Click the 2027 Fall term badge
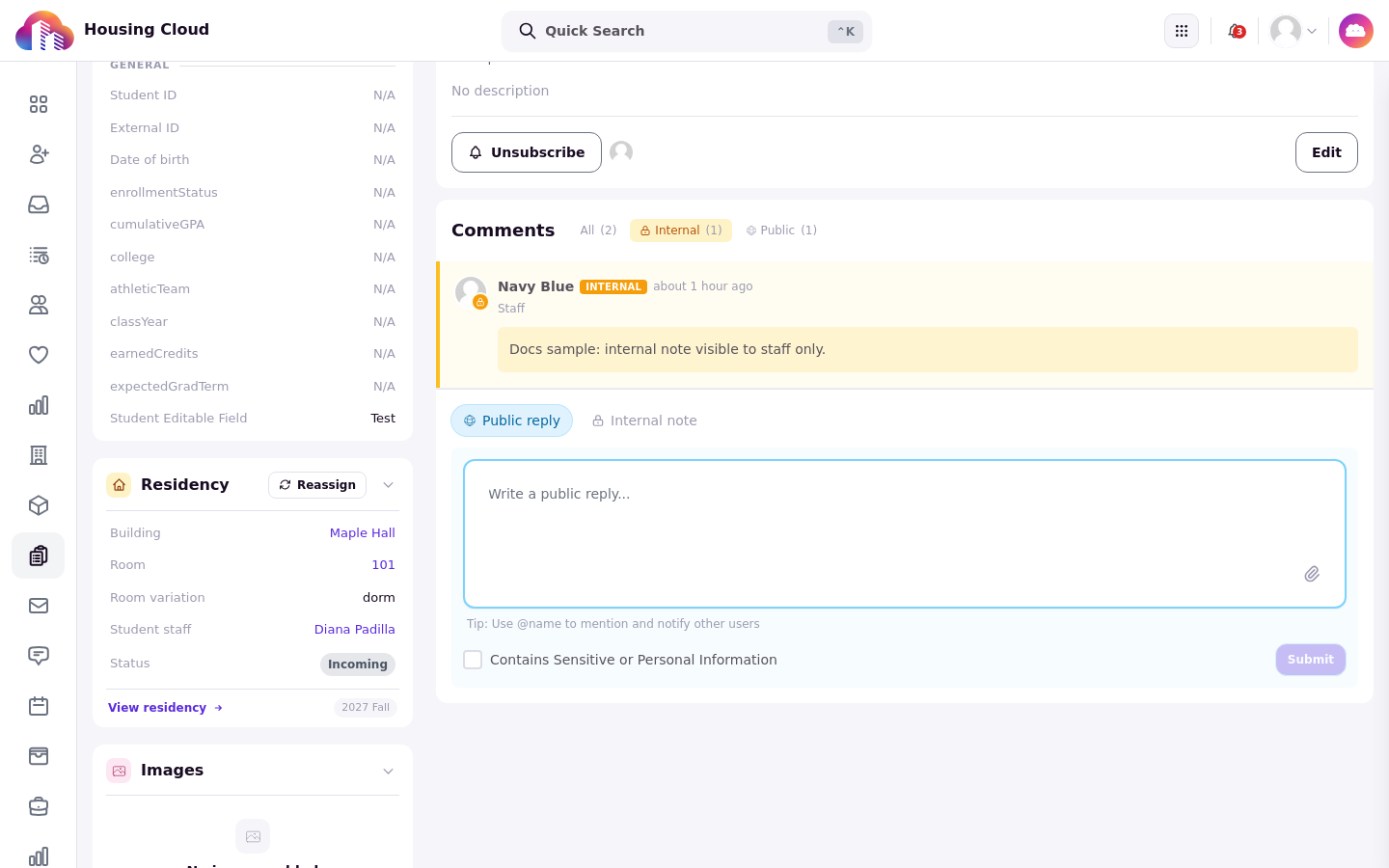Screen dimensions: 1389x868 click(366, 708)
